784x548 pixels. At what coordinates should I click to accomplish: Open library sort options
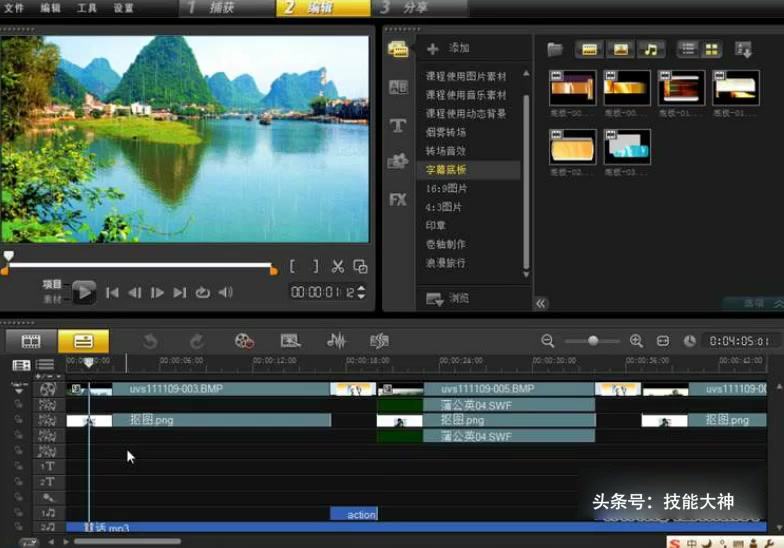743,50
